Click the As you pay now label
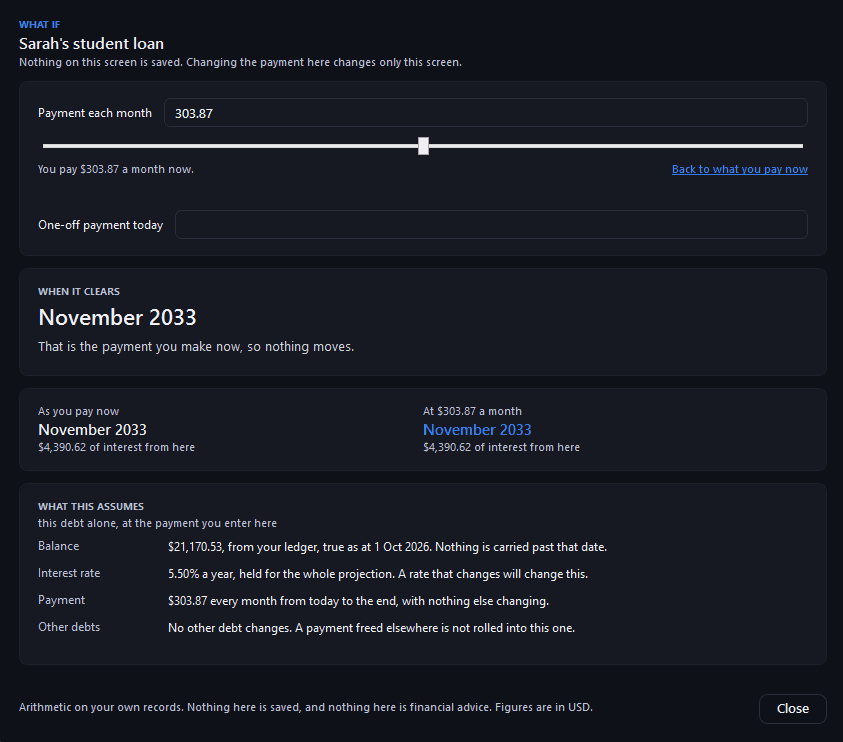Image resolution: width=843 pixels, height=742 pixels. [78, 411]
